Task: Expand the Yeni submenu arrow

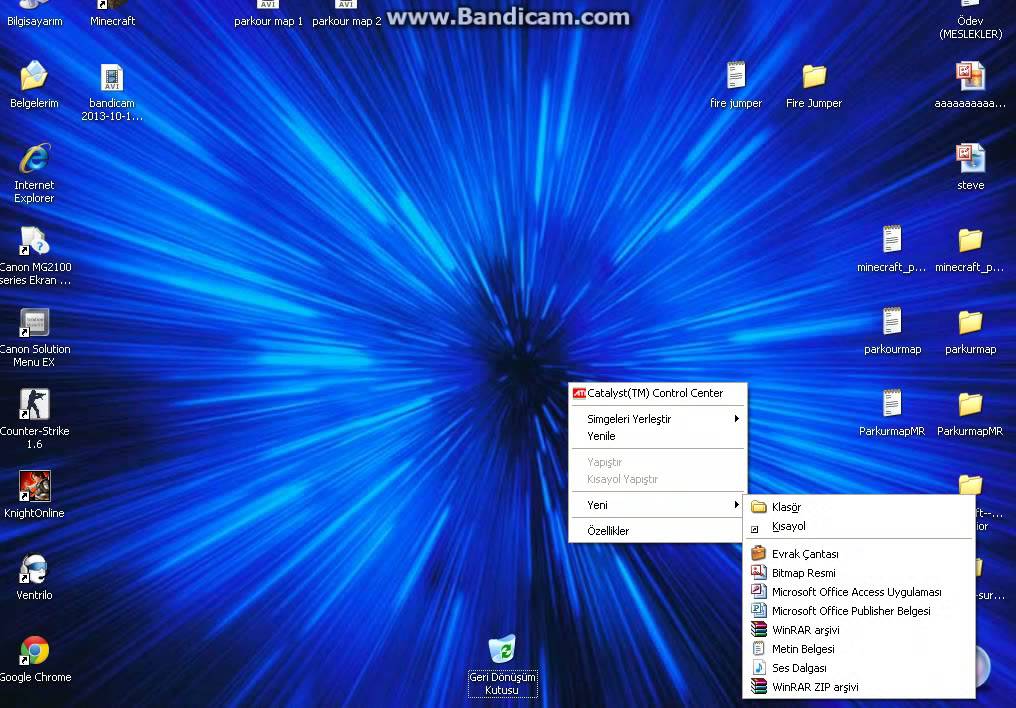Action: coord(737,505)
